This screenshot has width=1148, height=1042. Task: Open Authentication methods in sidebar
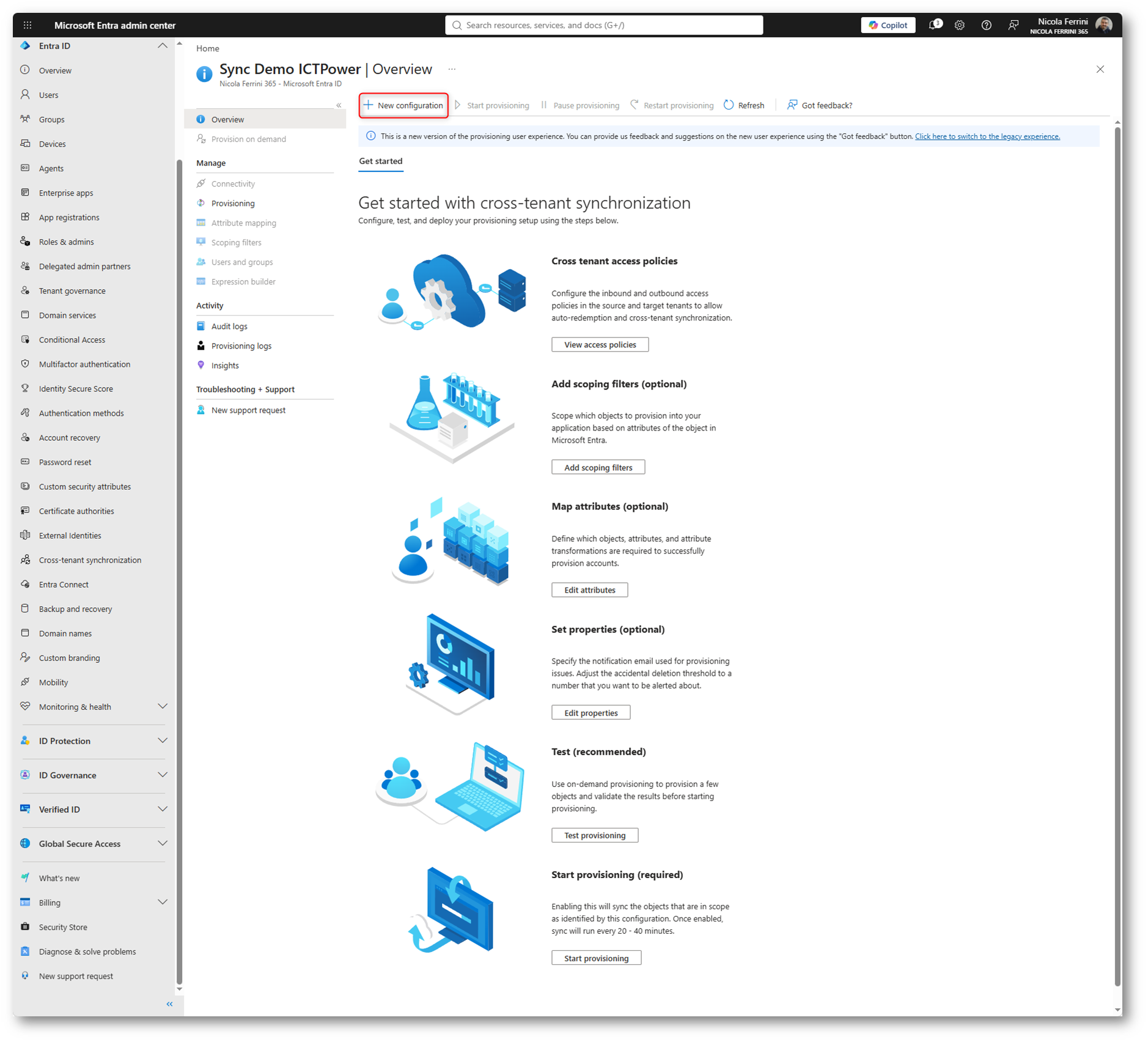tap(81, 413)
